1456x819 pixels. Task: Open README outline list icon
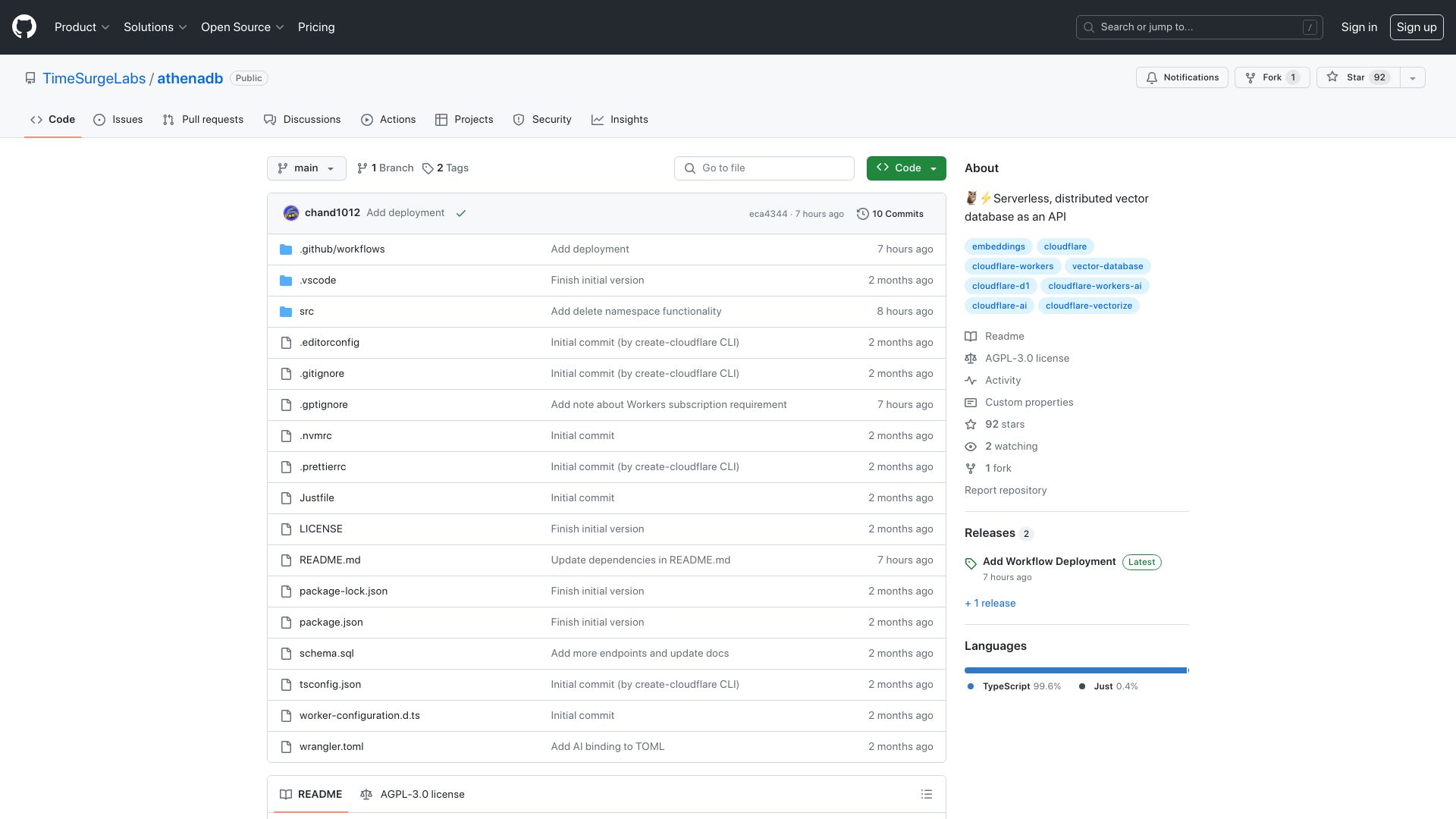click(926, 795)
